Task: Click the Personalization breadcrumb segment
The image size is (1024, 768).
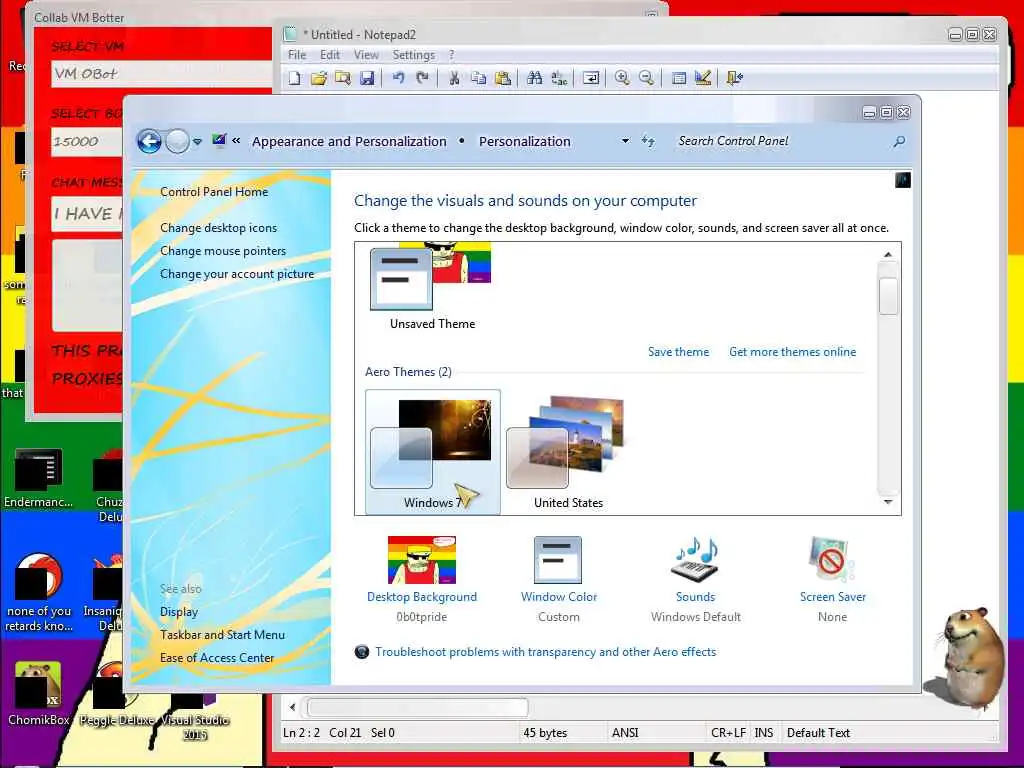Action: coord(524,142)
